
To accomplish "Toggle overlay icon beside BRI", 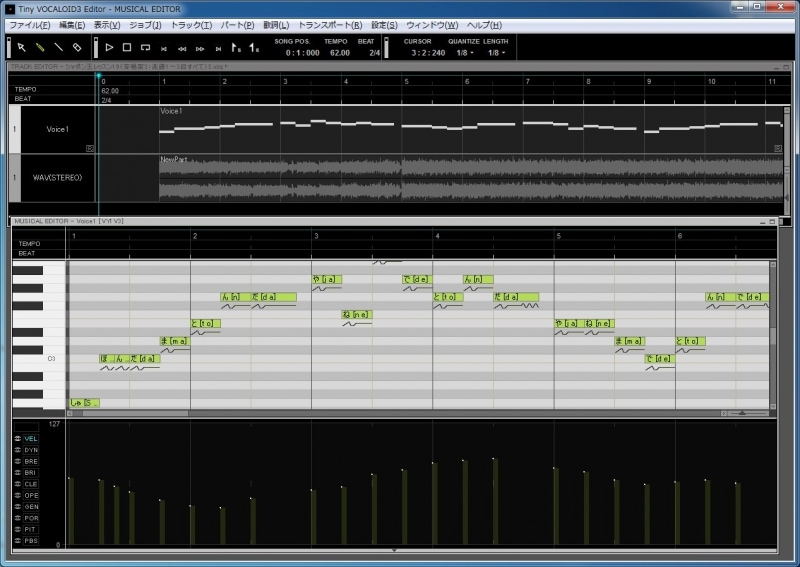I will point(17,473).
